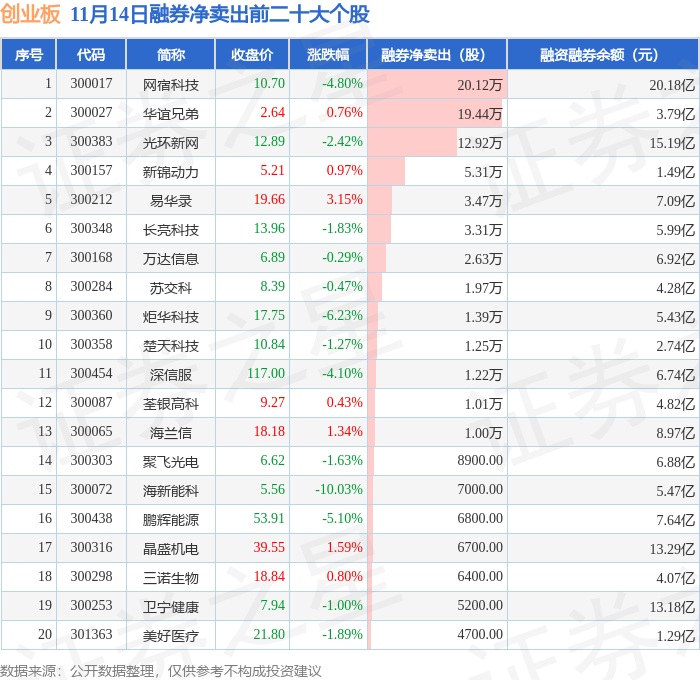This screenshot has height=680, width=700.
Task: Click closing price 2.64
Action: (272, 113)
